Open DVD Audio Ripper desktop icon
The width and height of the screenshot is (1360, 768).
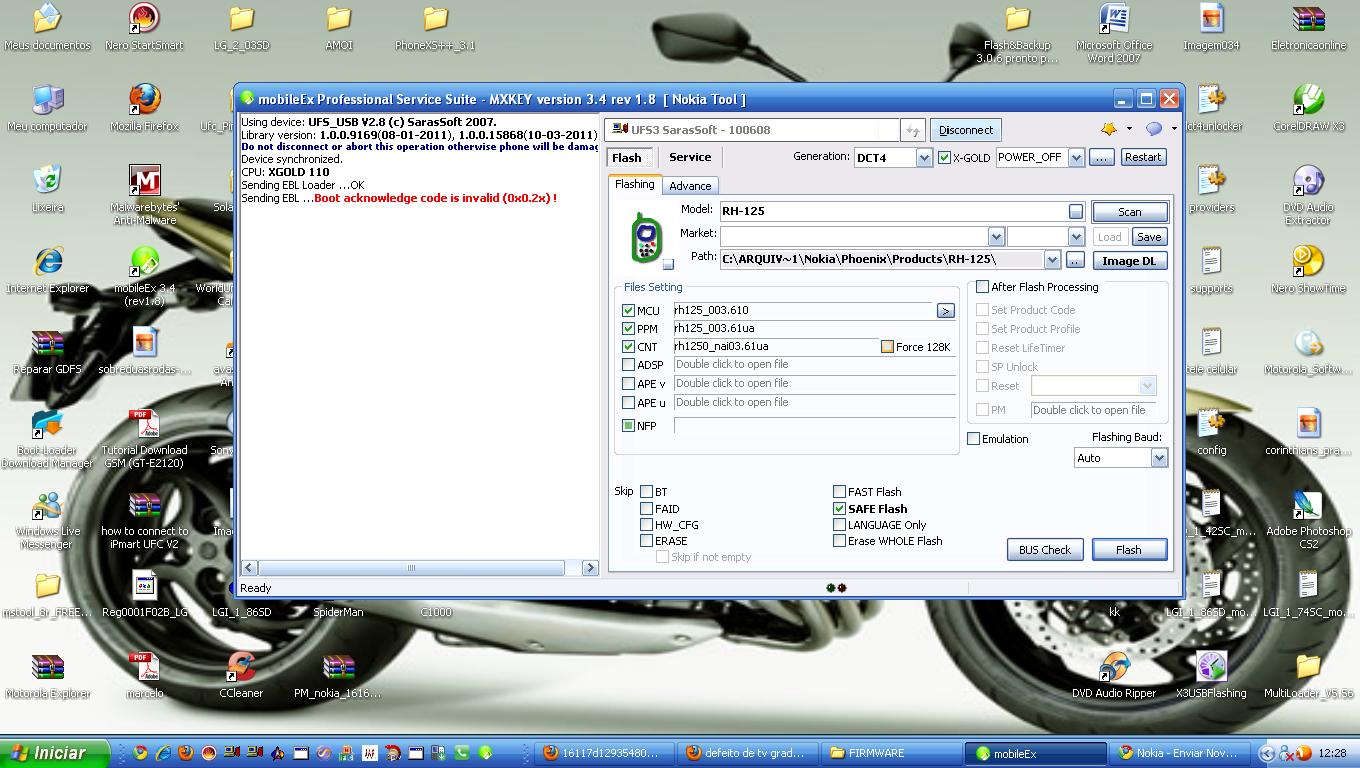1114,674
